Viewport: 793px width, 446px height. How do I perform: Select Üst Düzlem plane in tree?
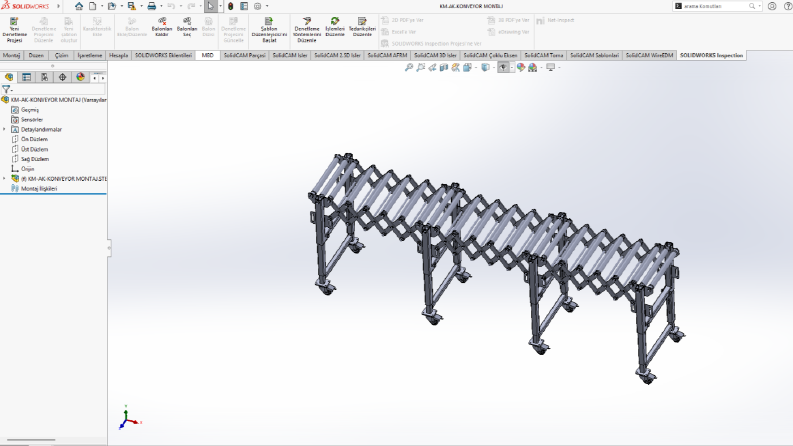34,149
